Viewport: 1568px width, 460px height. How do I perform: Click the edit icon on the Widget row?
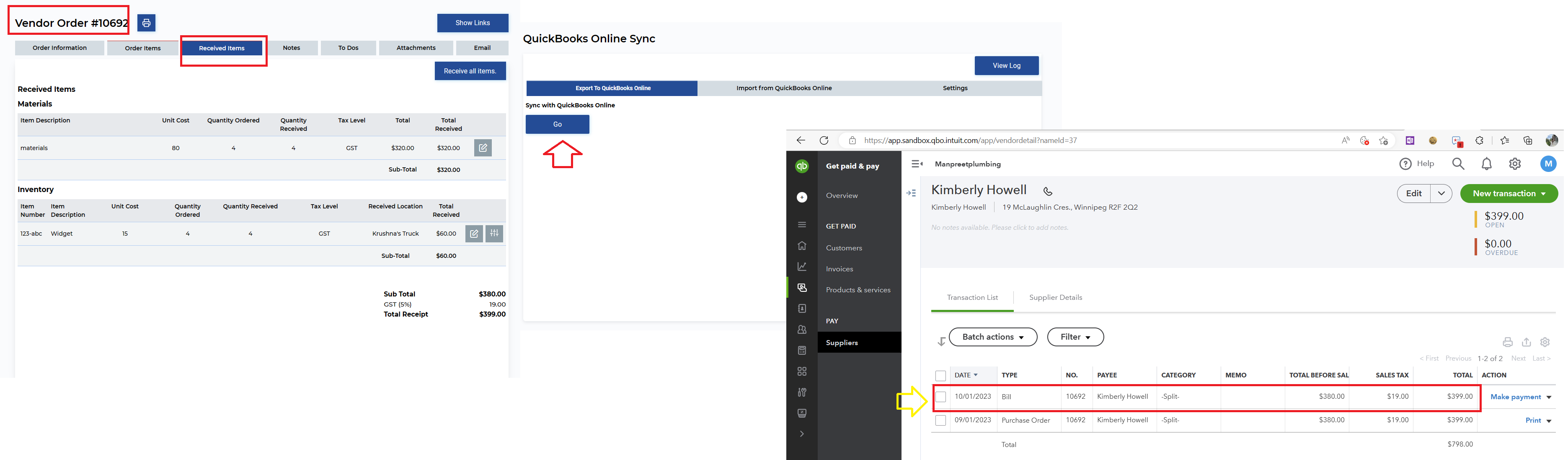click(x=473, y=233)
